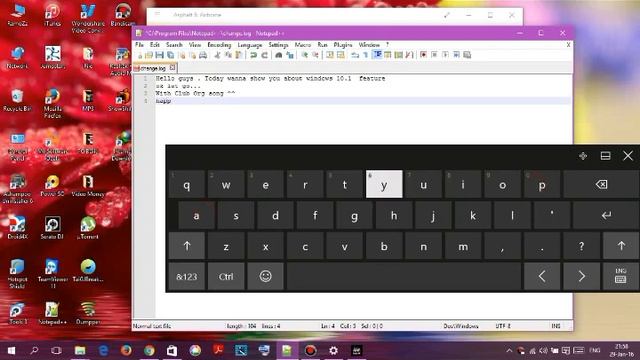The width and height of the screenshot is (640, 360).
Task: Toggle Show All Characters in the toolbar
Action: pos(366,55)
